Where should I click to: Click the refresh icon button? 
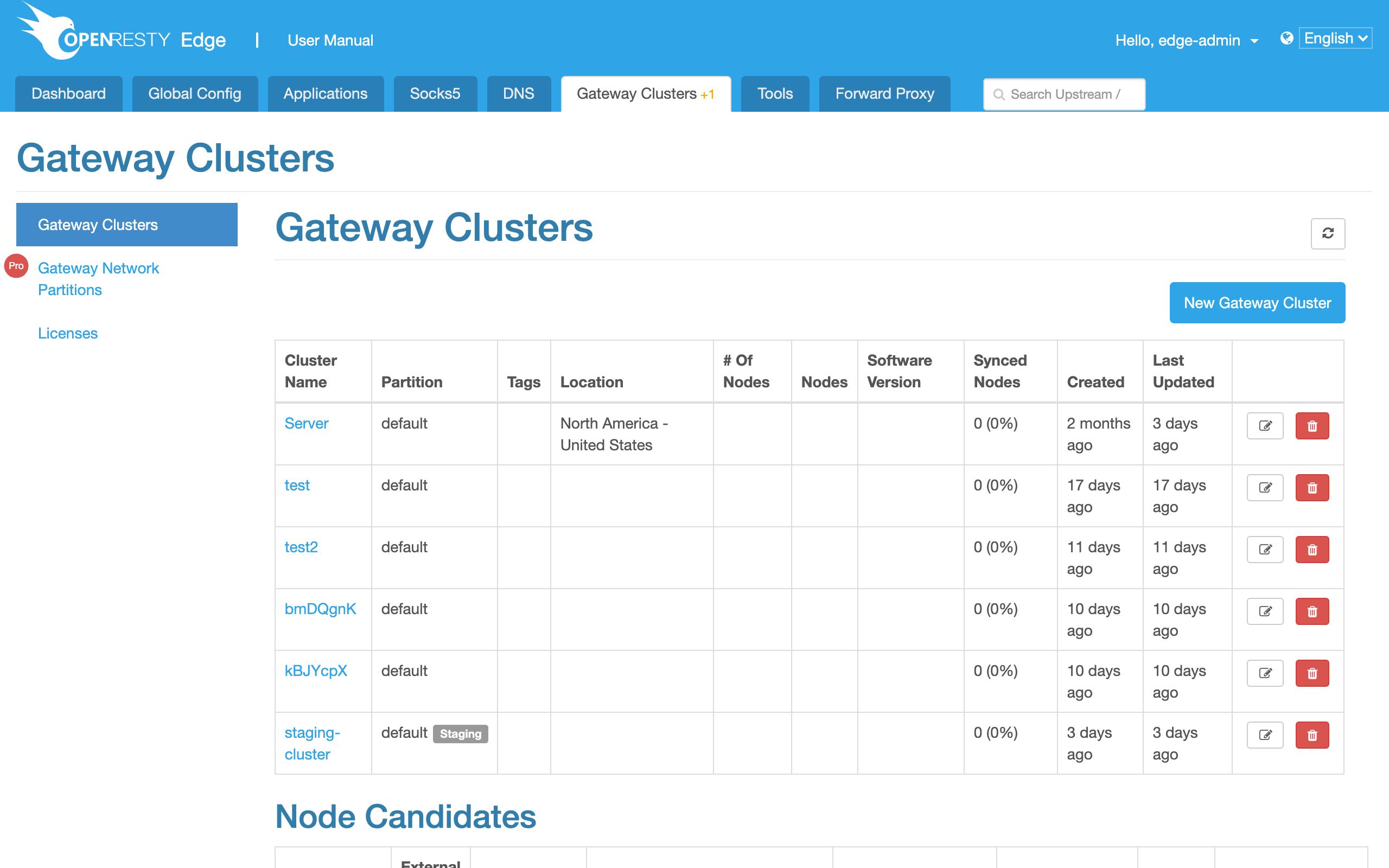click(1328, 233)
